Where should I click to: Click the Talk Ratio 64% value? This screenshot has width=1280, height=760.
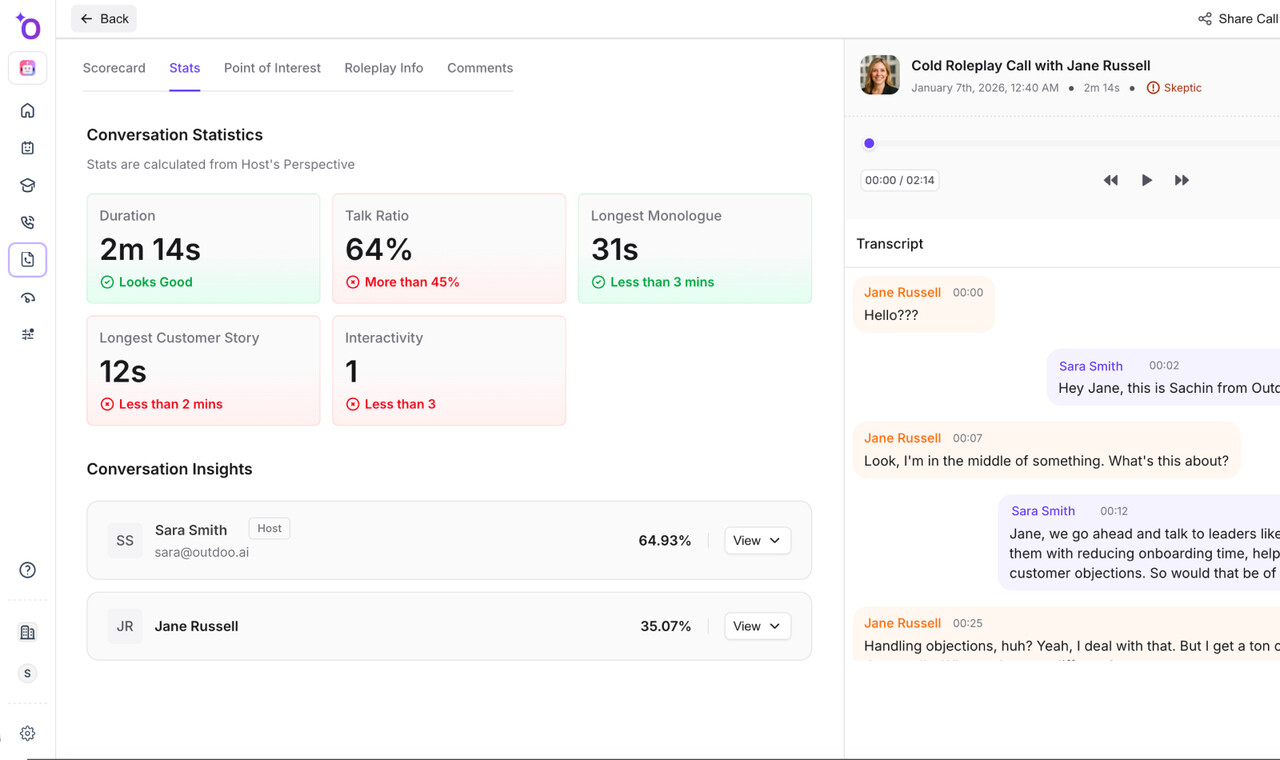pyautogui.click(x=379, y=249)
